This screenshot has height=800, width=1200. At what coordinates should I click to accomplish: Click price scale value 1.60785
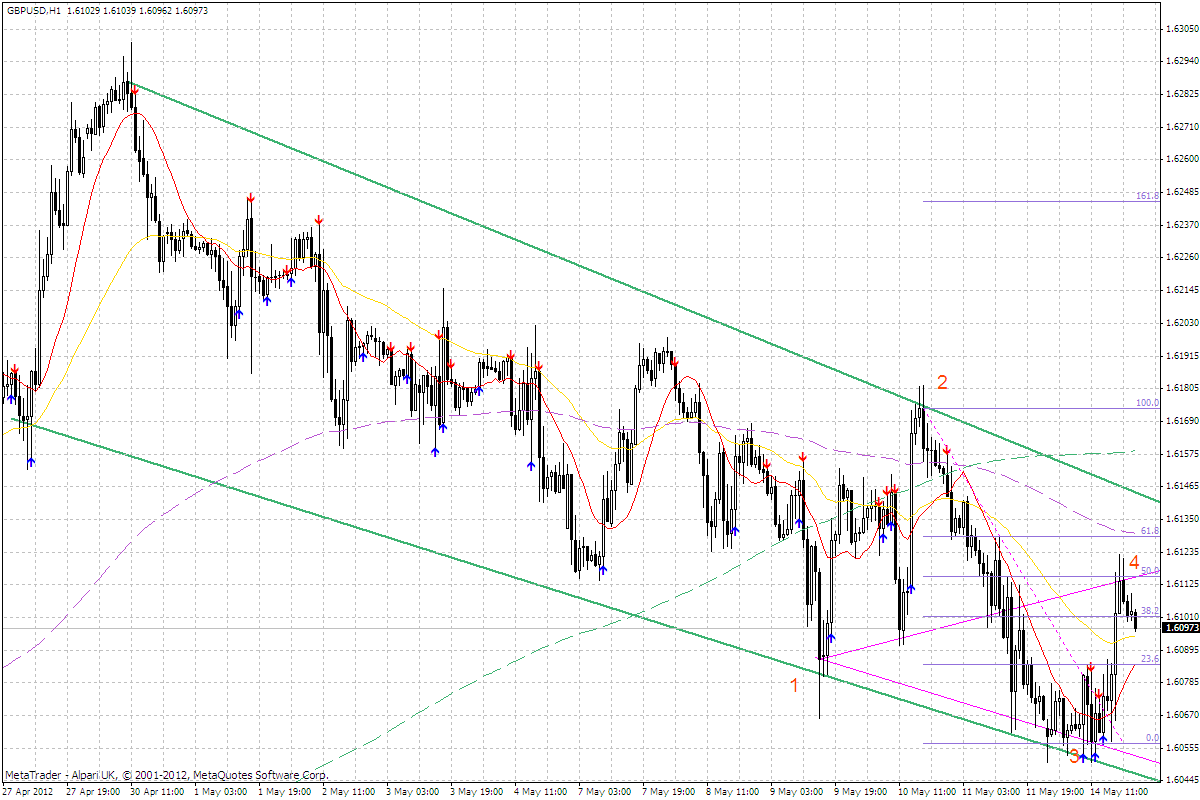coord(1183,682)
